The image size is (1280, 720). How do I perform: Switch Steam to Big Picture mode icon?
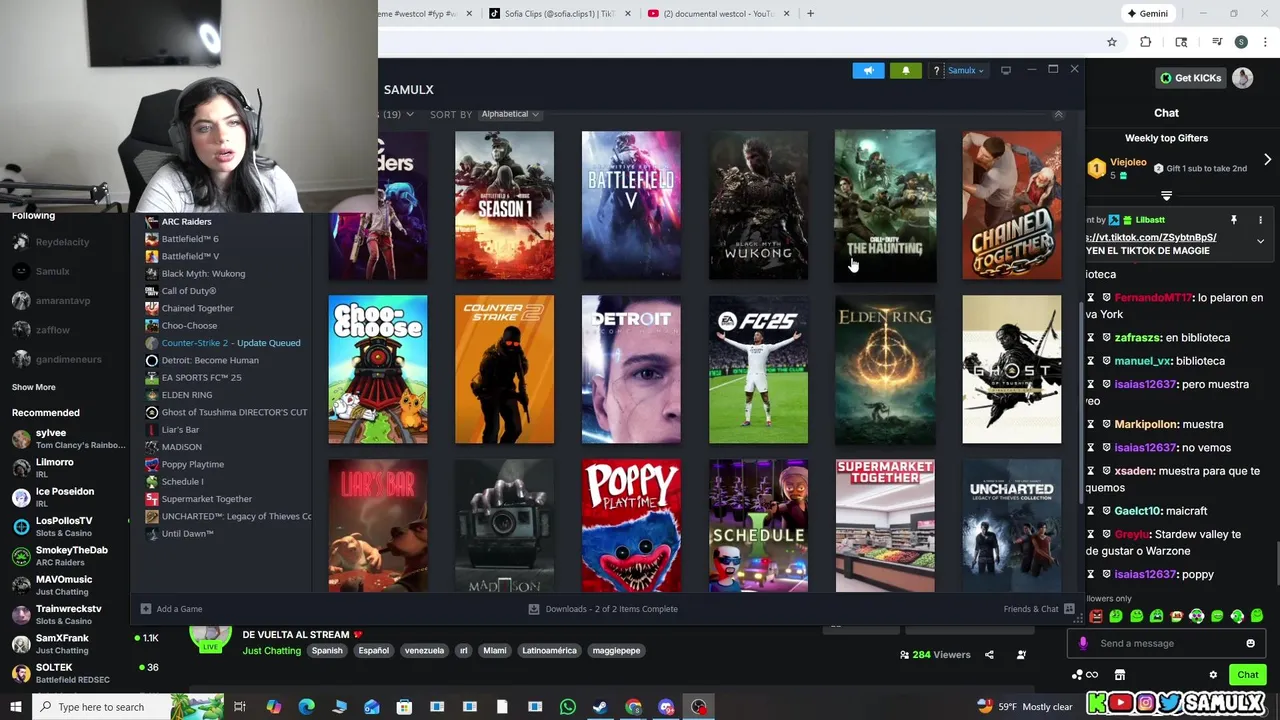click(x=1006, y=70)
